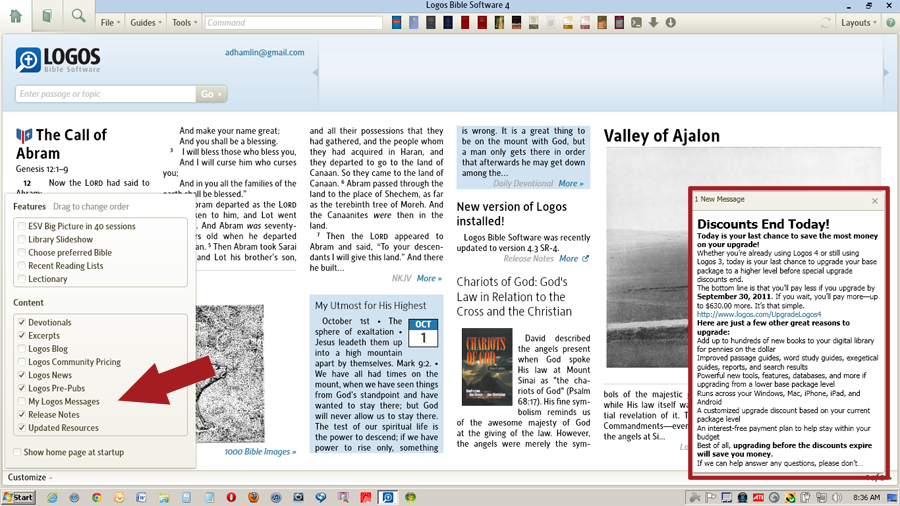The image size is (900, 506).
Task: Open Microsoft Word from the taskbar
Action: 141,497
